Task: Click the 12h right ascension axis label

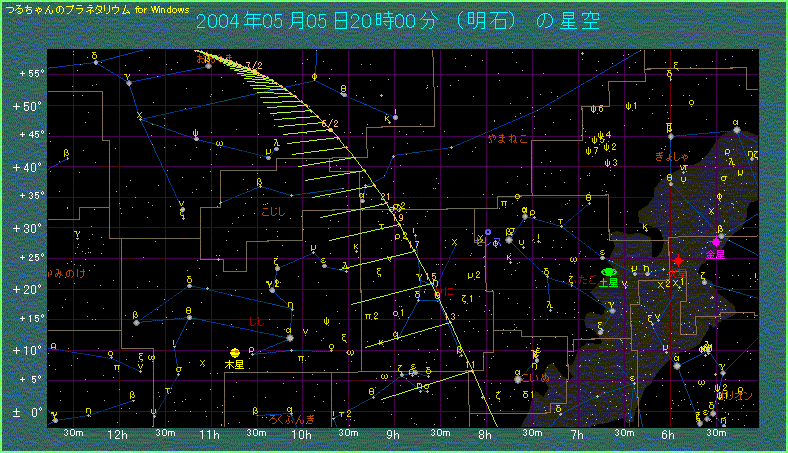Action: pyautogui.click(x=116, y=435)
